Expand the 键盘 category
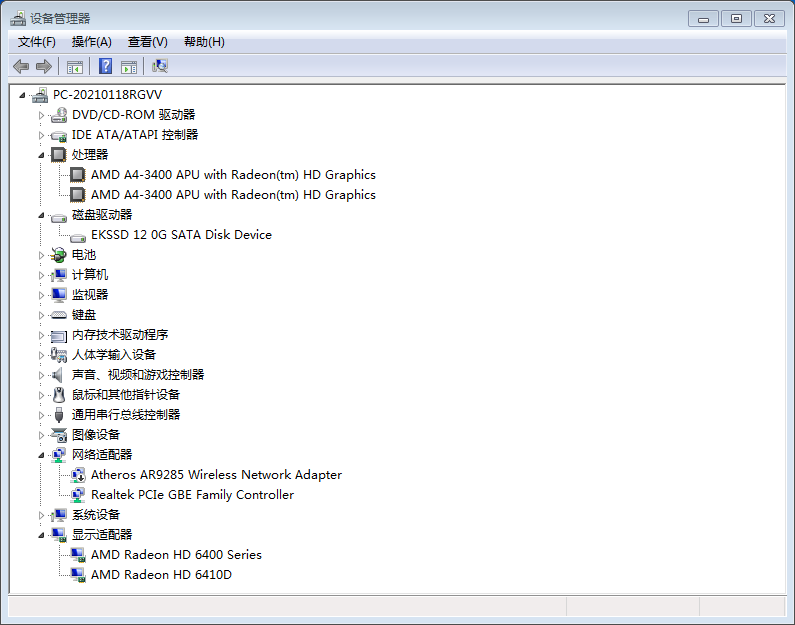This screenshot has width=795, height=625. click(41, 315)
